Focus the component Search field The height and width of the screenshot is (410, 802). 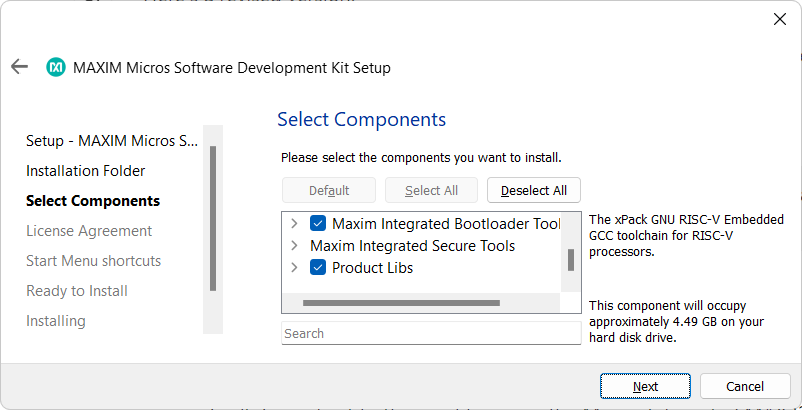point(431,333)
